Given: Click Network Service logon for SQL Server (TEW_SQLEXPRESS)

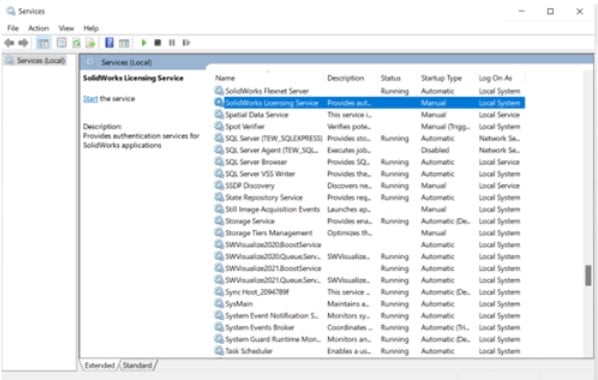Looking at the screenshot, I should [x=499, y=138].
